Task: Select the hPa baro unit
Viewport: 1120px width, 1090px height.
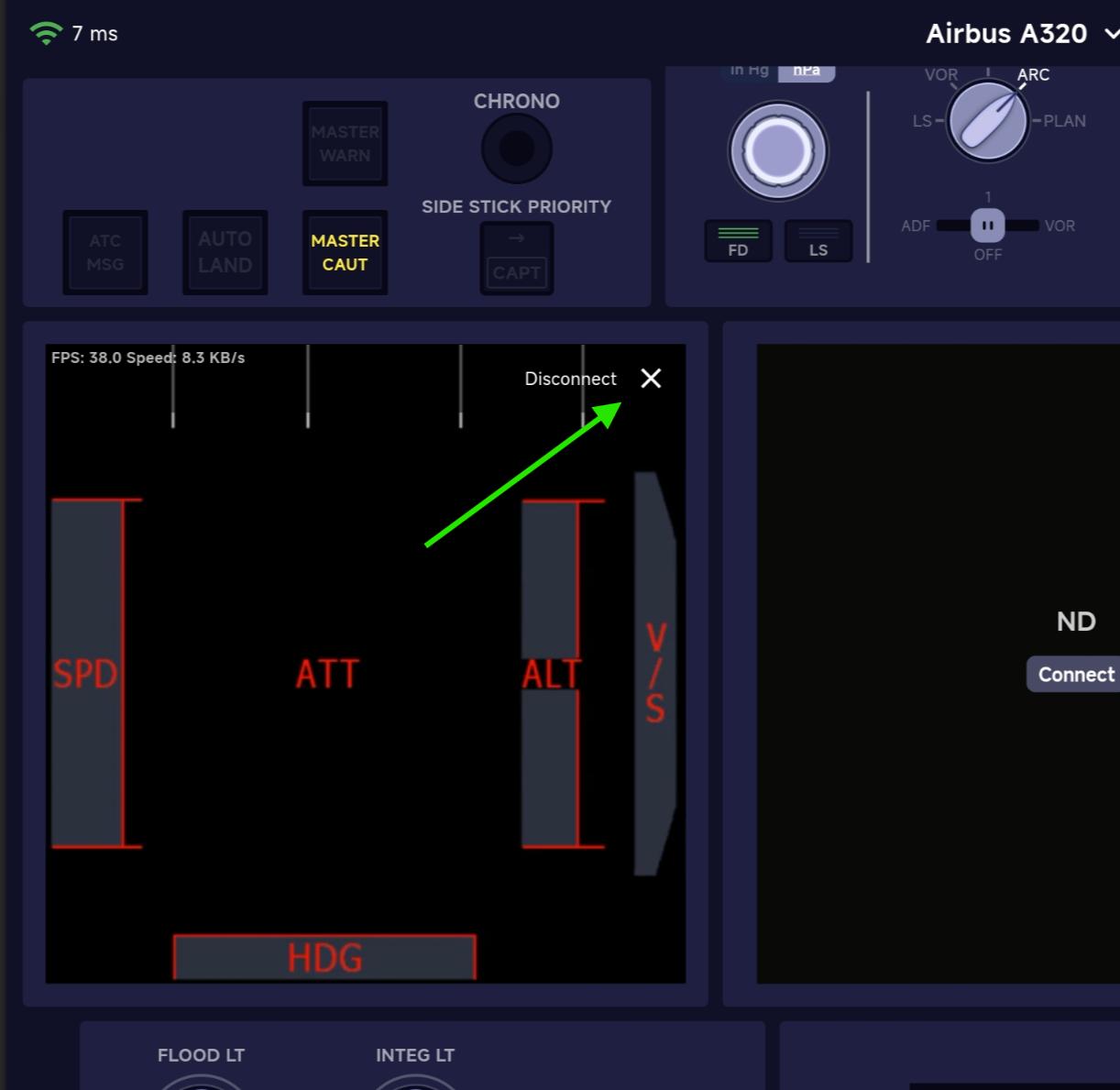Action: click(x=807, y=72)
